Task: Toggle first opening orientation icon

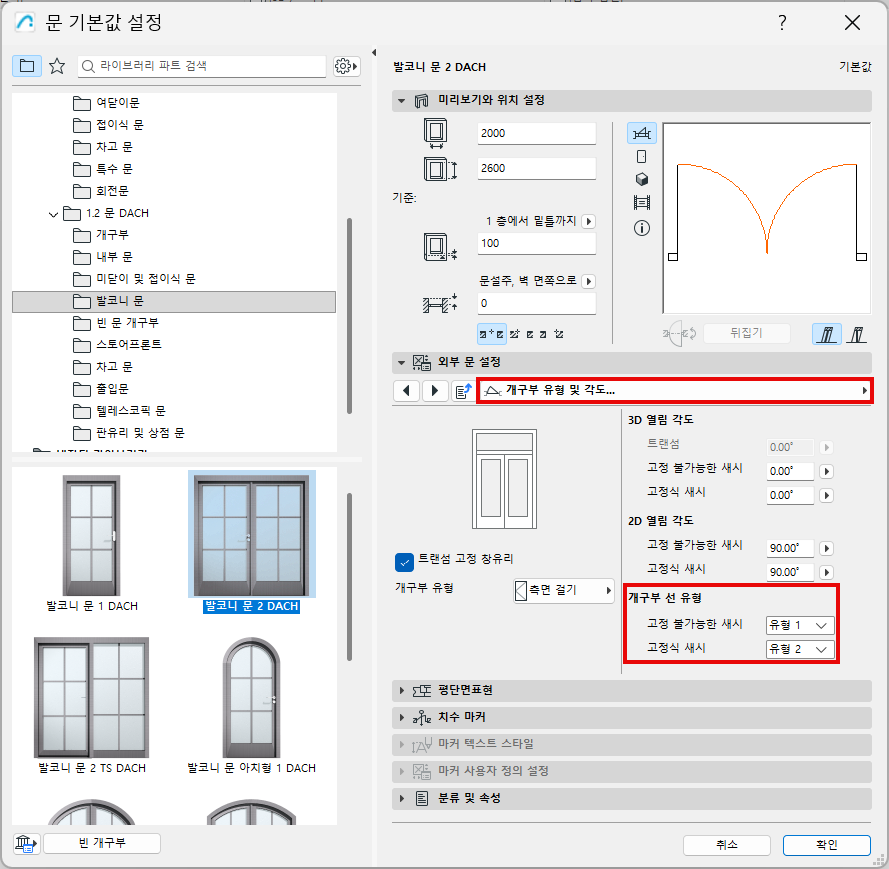Action: click(827, 334)
